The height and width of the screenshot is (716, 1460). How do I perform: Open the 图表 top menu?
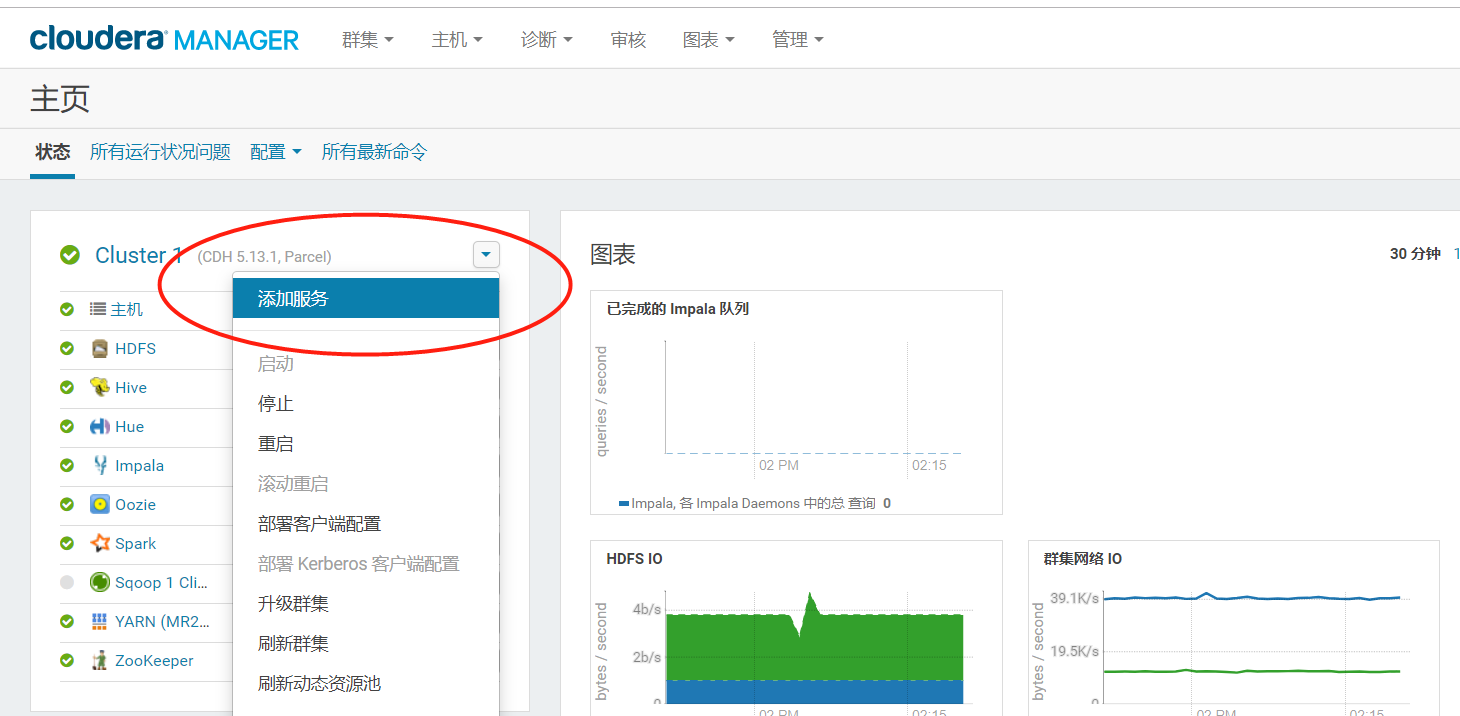tap(709, 40)
